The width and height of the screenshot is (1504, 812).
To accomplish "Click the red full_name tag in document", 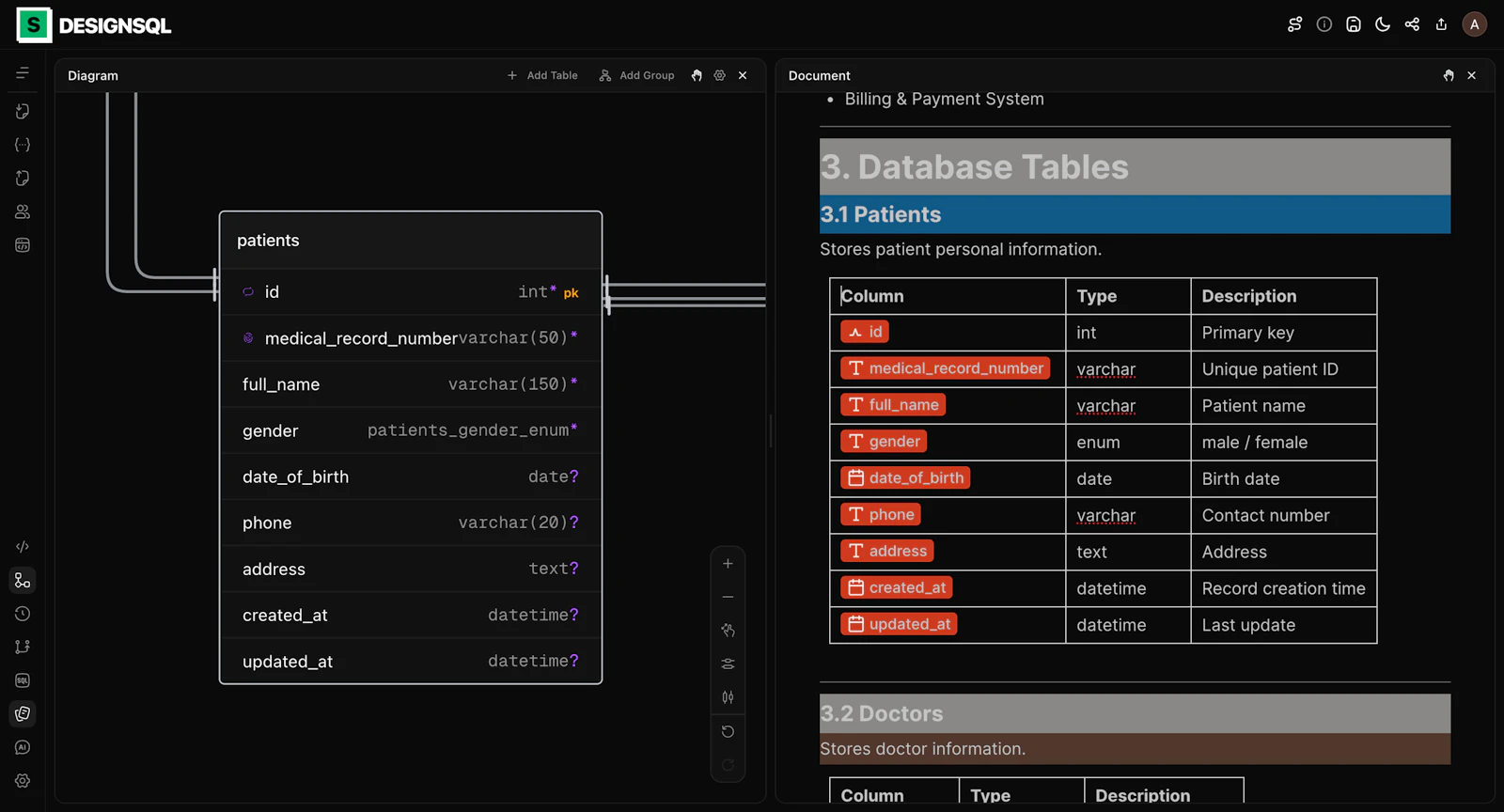I will 893,405.
